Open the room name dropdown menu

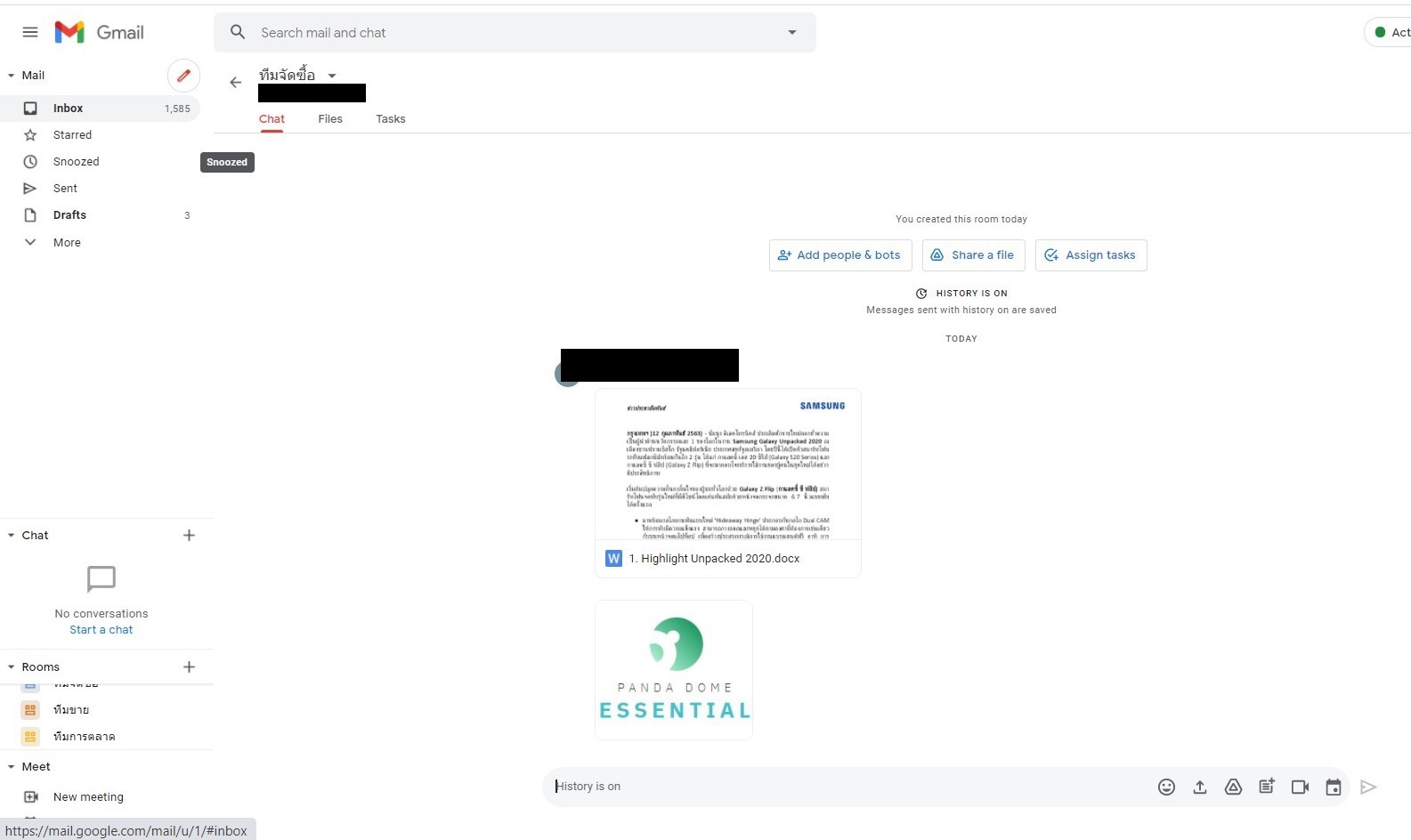tap(332, 76)
